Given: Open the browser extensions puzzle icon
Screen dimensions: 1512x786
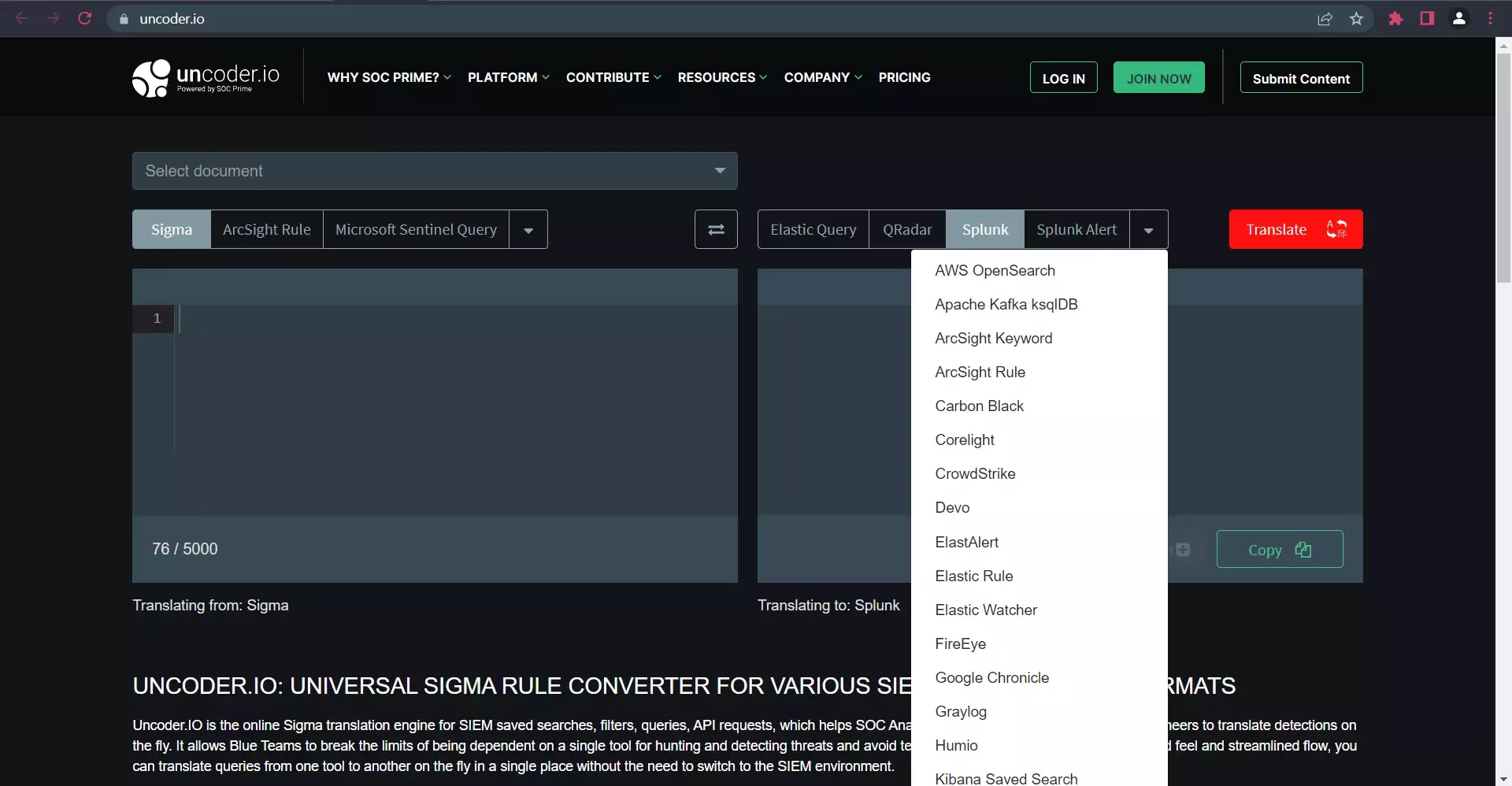Looking at the screenshot, I should [1395, 19].
